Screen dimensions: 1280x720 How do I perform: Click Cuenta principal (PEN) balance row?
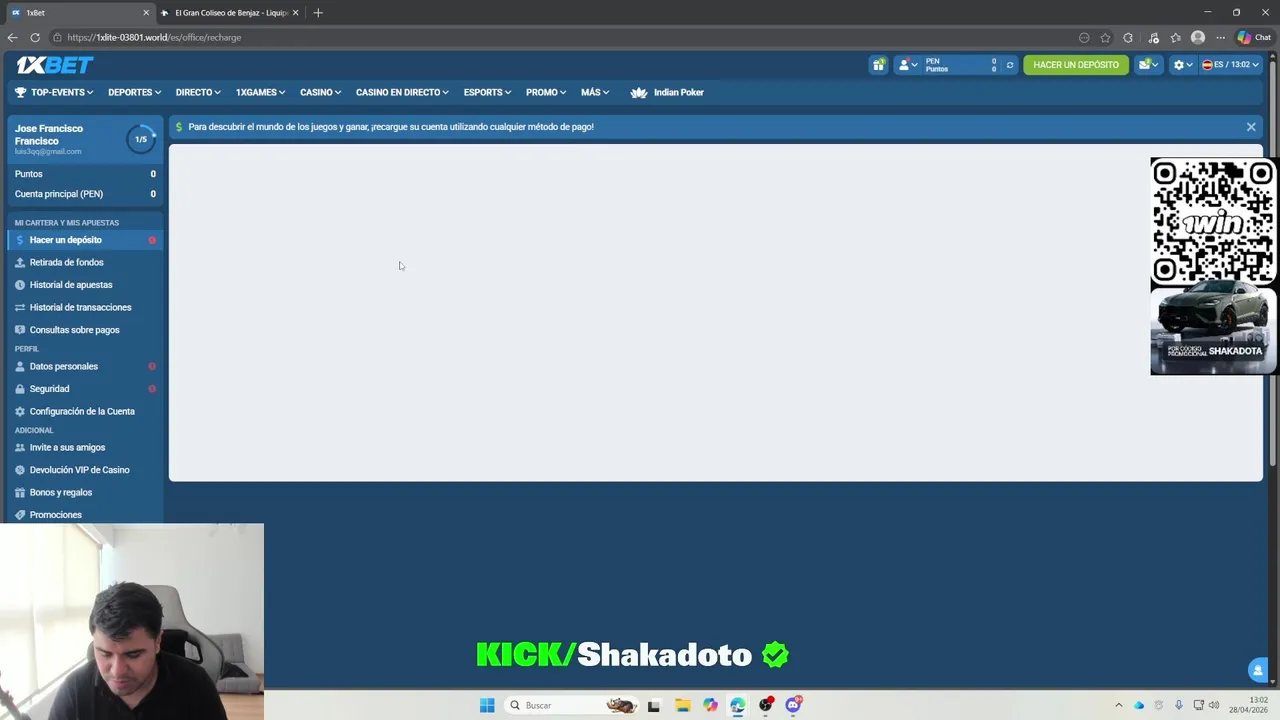(x=85, y=194)
